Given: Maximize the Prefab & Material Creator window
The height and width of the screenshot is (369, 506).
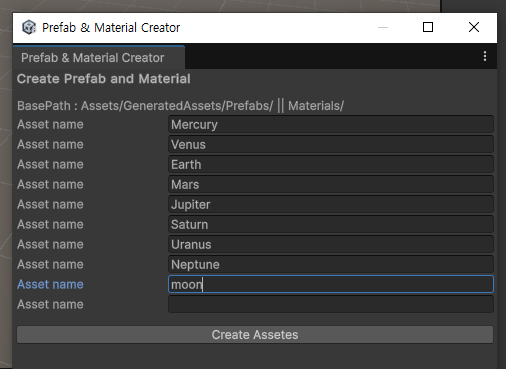Looking at the screenshot, I should (x=428, y=27).
